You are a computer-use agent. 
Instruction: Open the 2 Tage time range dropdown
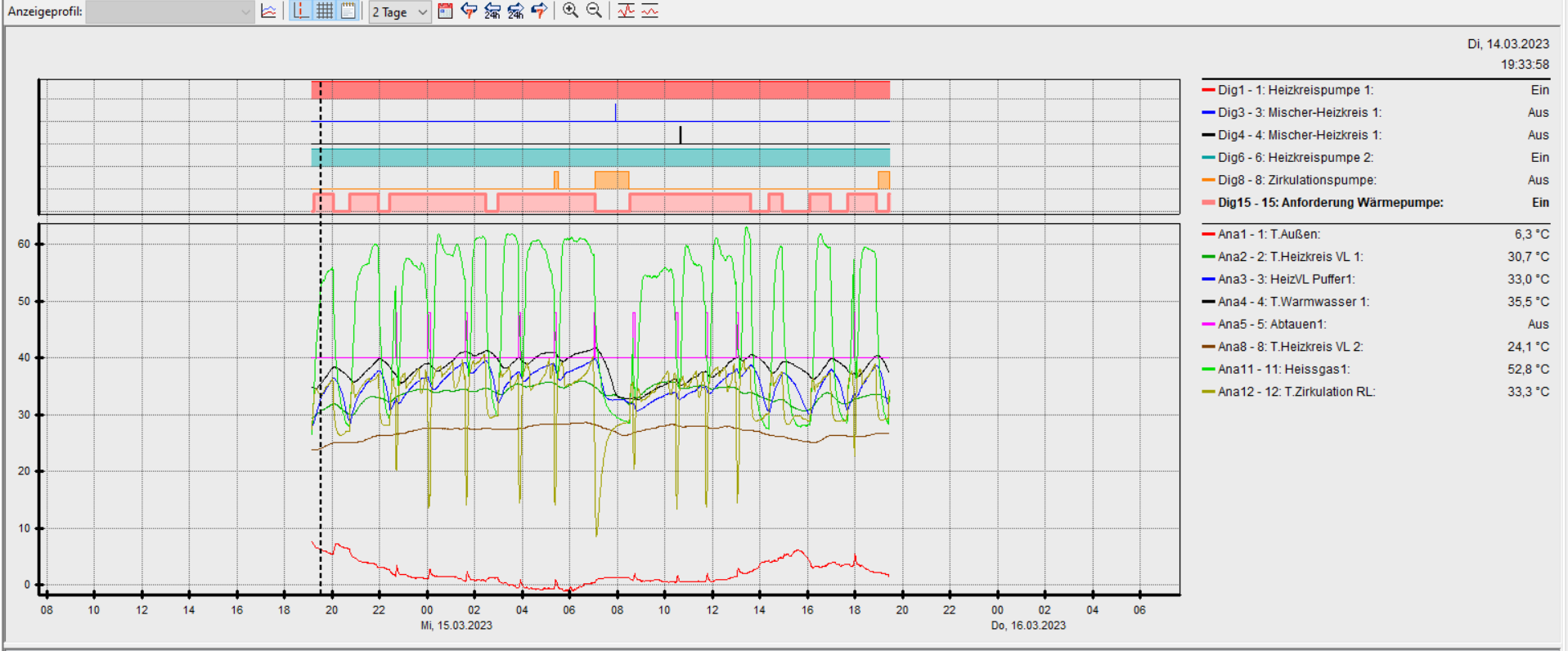400,11
